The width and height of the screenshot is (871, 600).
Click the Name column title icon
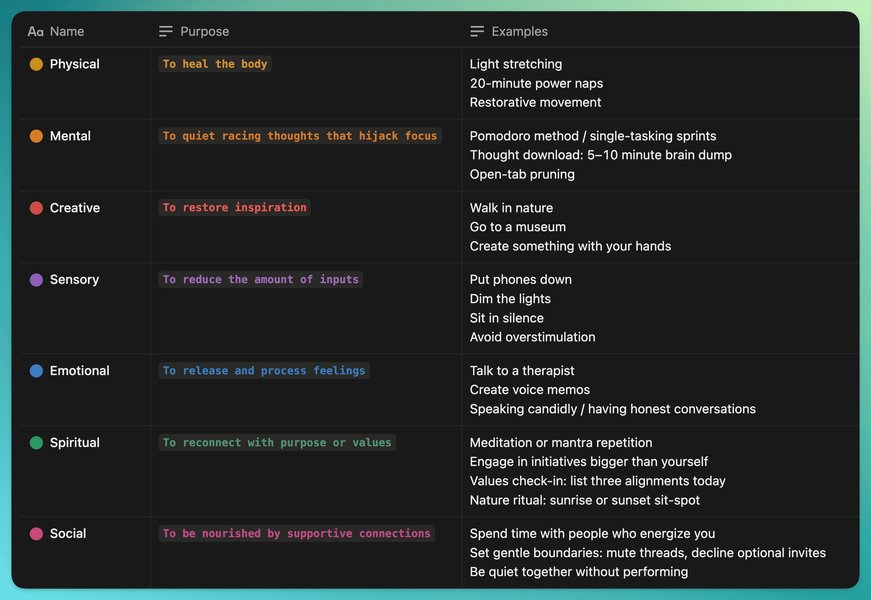(36, 32)
